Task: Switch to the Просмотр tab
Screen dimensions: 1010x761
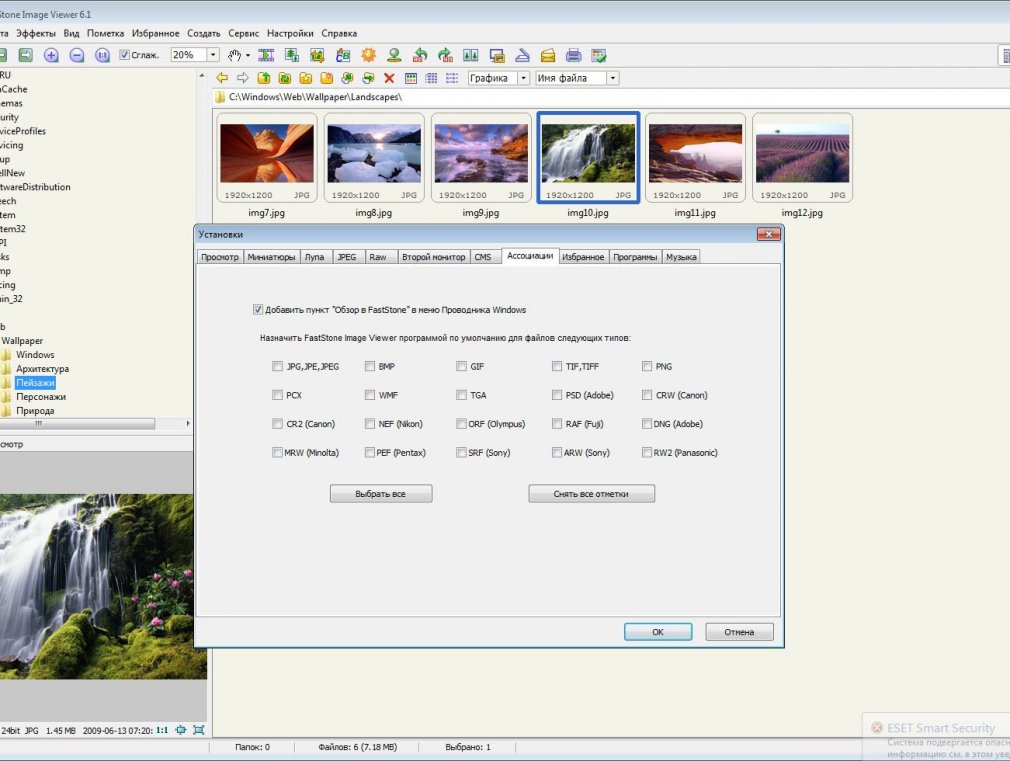Action: pyautogui.click(x=220, y=256)
